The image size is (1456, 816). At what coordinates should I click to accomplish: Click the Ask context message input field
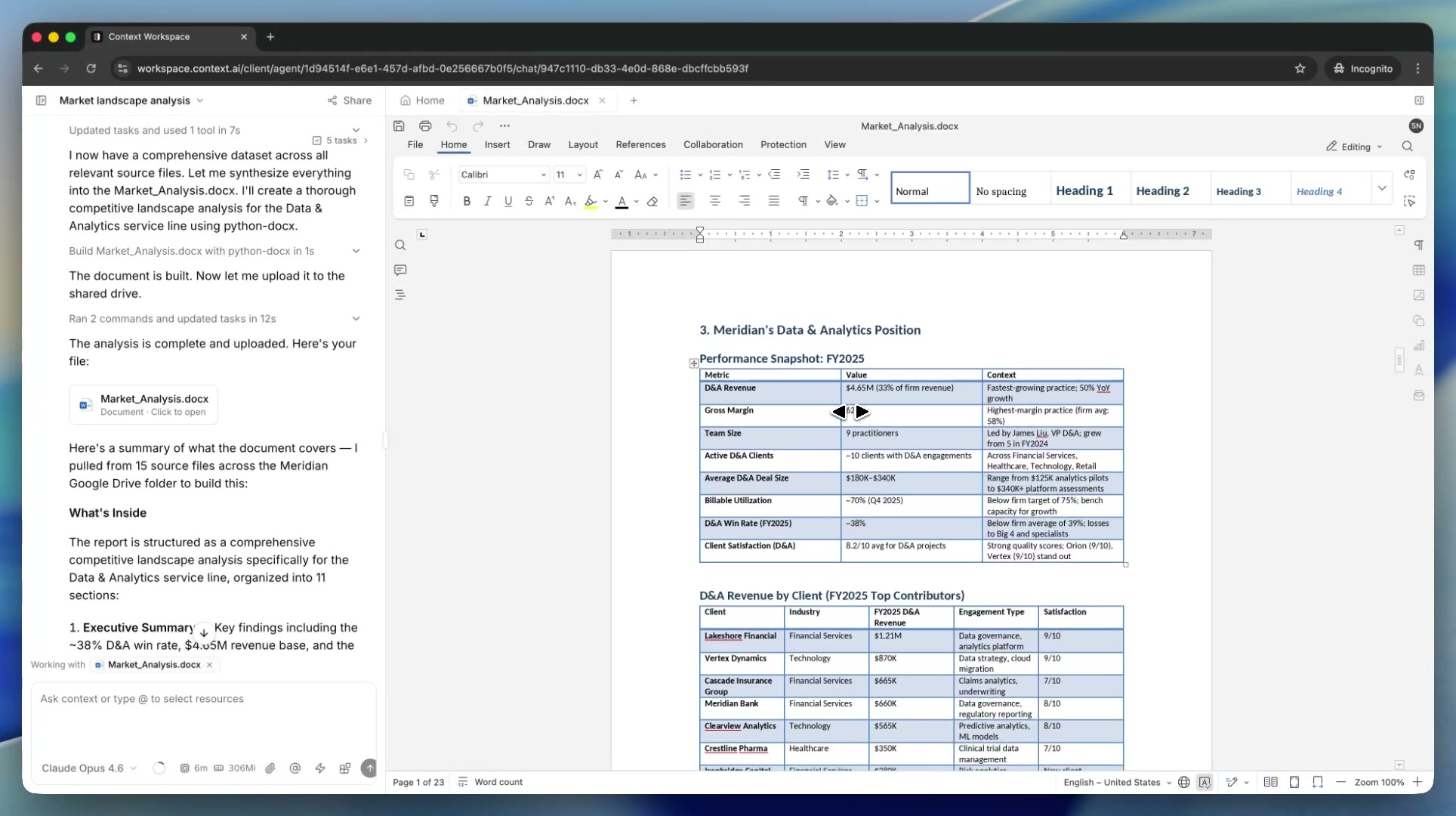(x=203, y=700)
